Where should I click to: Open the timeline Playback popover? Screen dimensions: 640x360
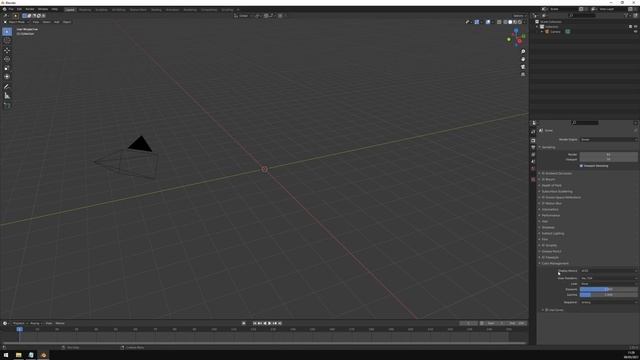[x=19, y=323]
